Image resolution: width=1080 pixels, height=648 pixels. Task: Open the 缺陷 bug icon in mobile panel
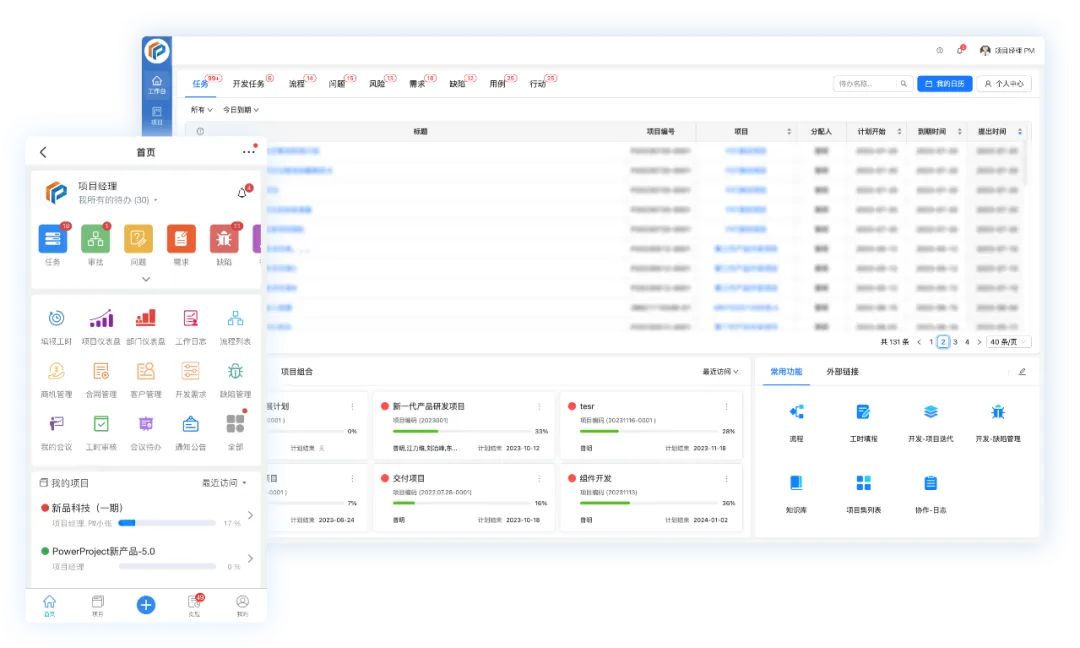pos(224,239)
